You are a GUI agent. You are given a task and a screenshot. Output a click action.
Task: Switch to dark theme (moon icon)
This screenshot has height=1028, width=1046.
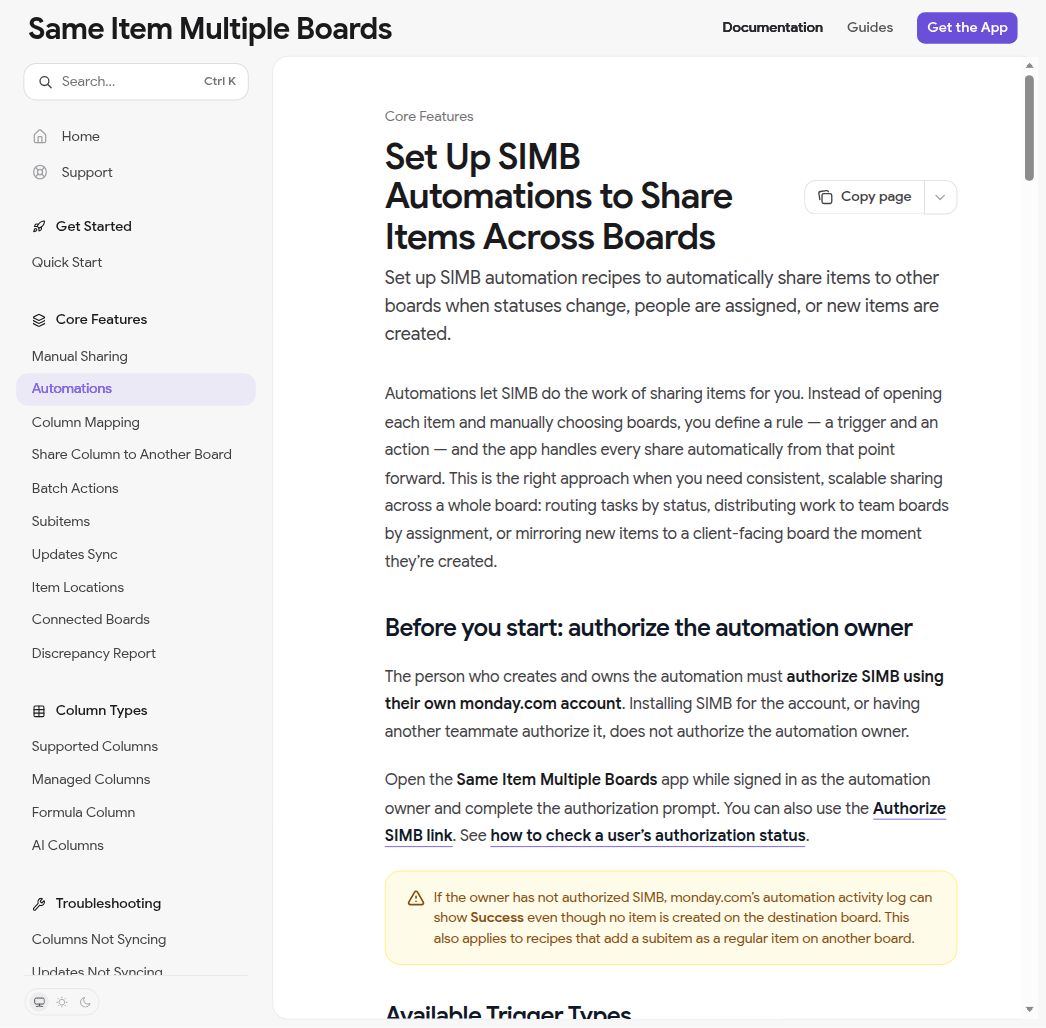(x=85, y=1002)
